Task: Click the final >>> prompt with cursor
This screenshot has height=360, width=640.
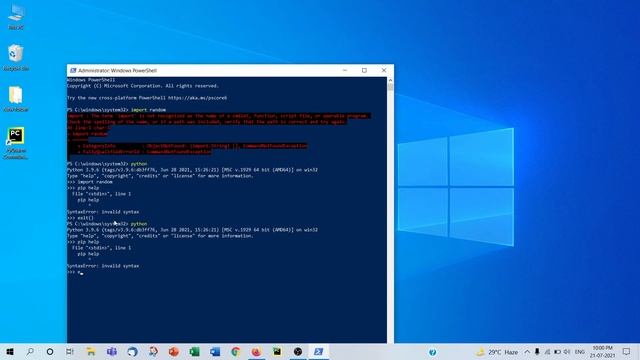Action: coord(75,272)
